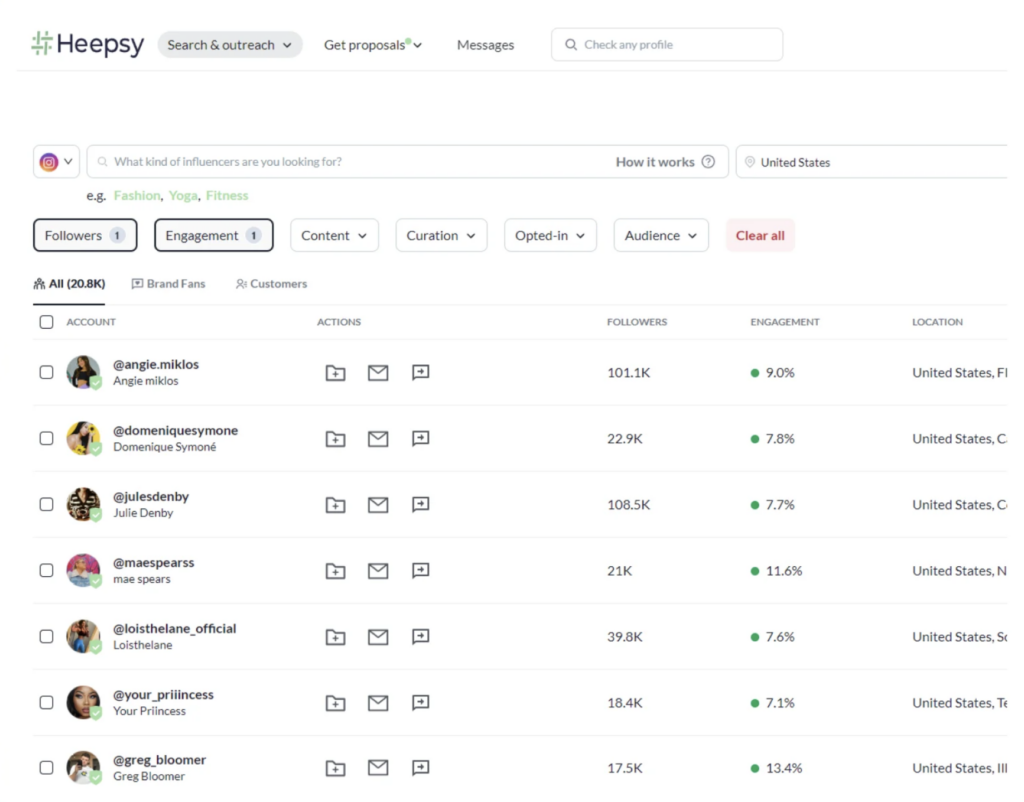The image size is (1024, 802).
Task: Expand the Content filter dropdown
Action: (334, 236)
